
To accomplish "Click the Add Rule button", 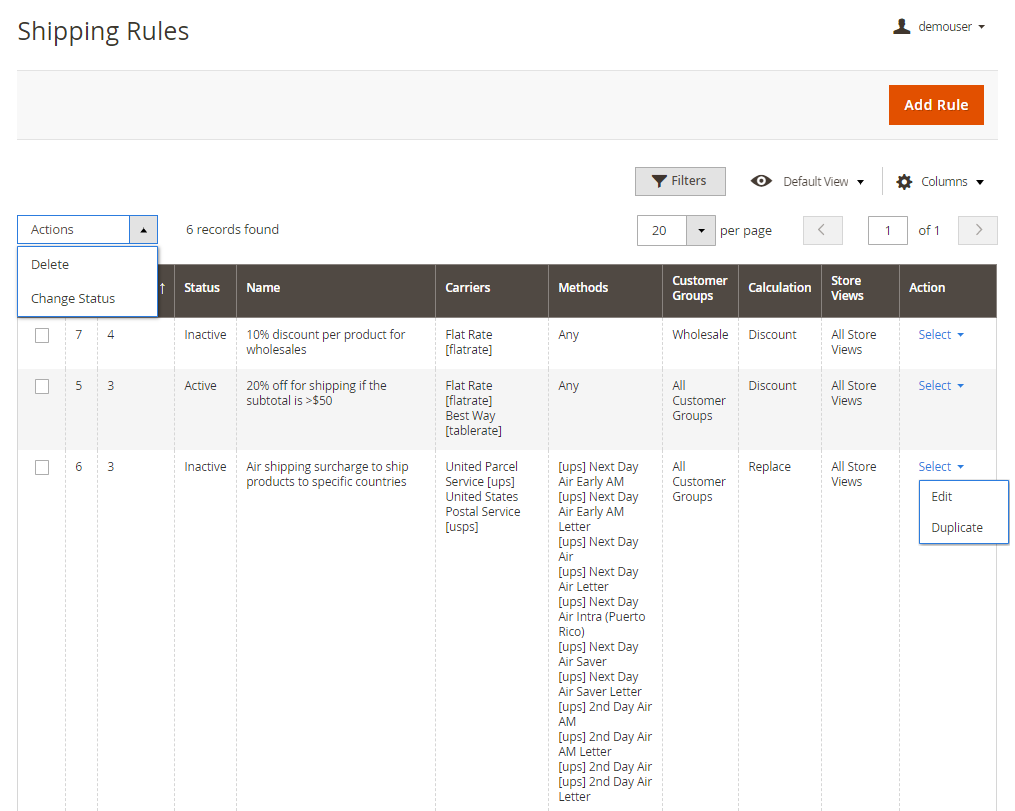I will point(935,105).
